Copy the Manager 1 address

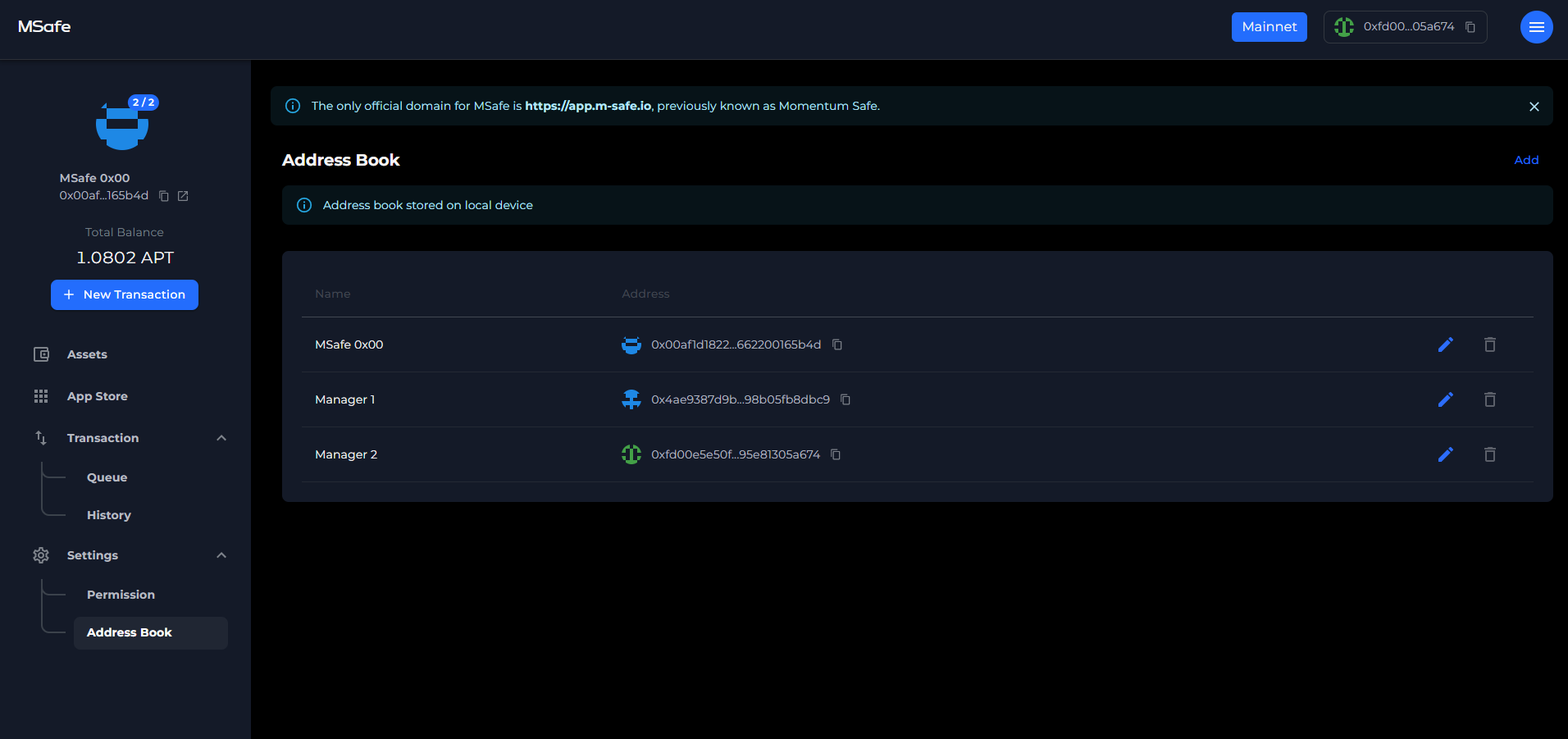[x=846, y=399]
